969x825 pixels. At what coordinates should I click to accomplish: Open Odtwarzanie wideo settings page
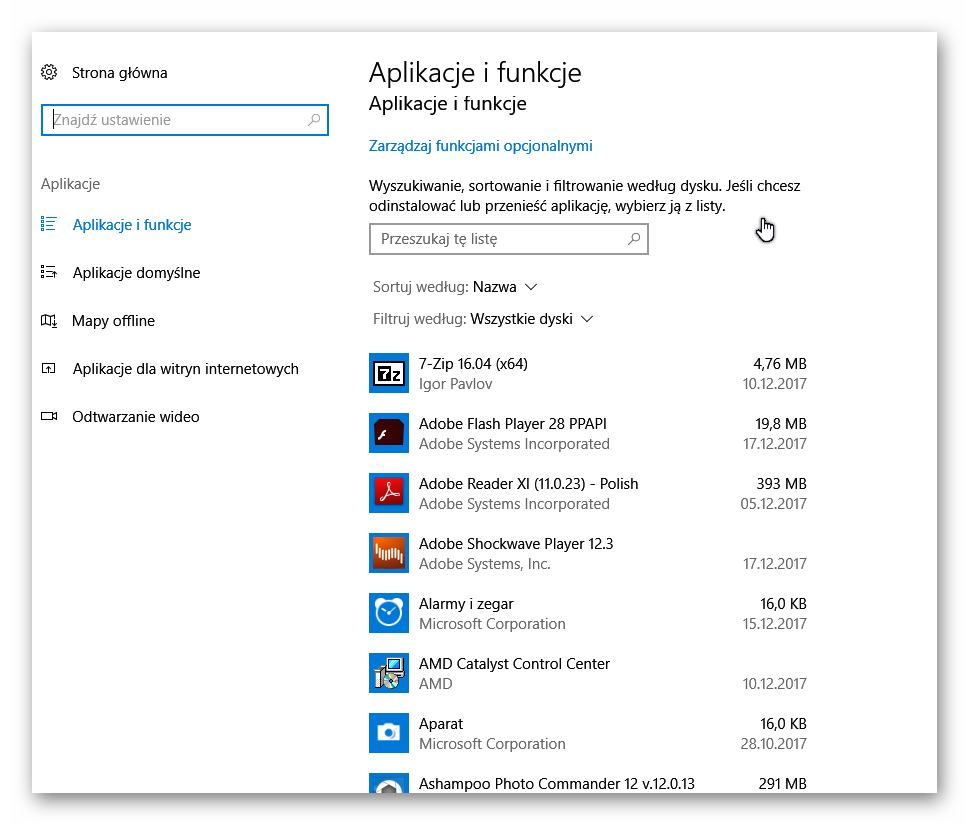[135, 417]
